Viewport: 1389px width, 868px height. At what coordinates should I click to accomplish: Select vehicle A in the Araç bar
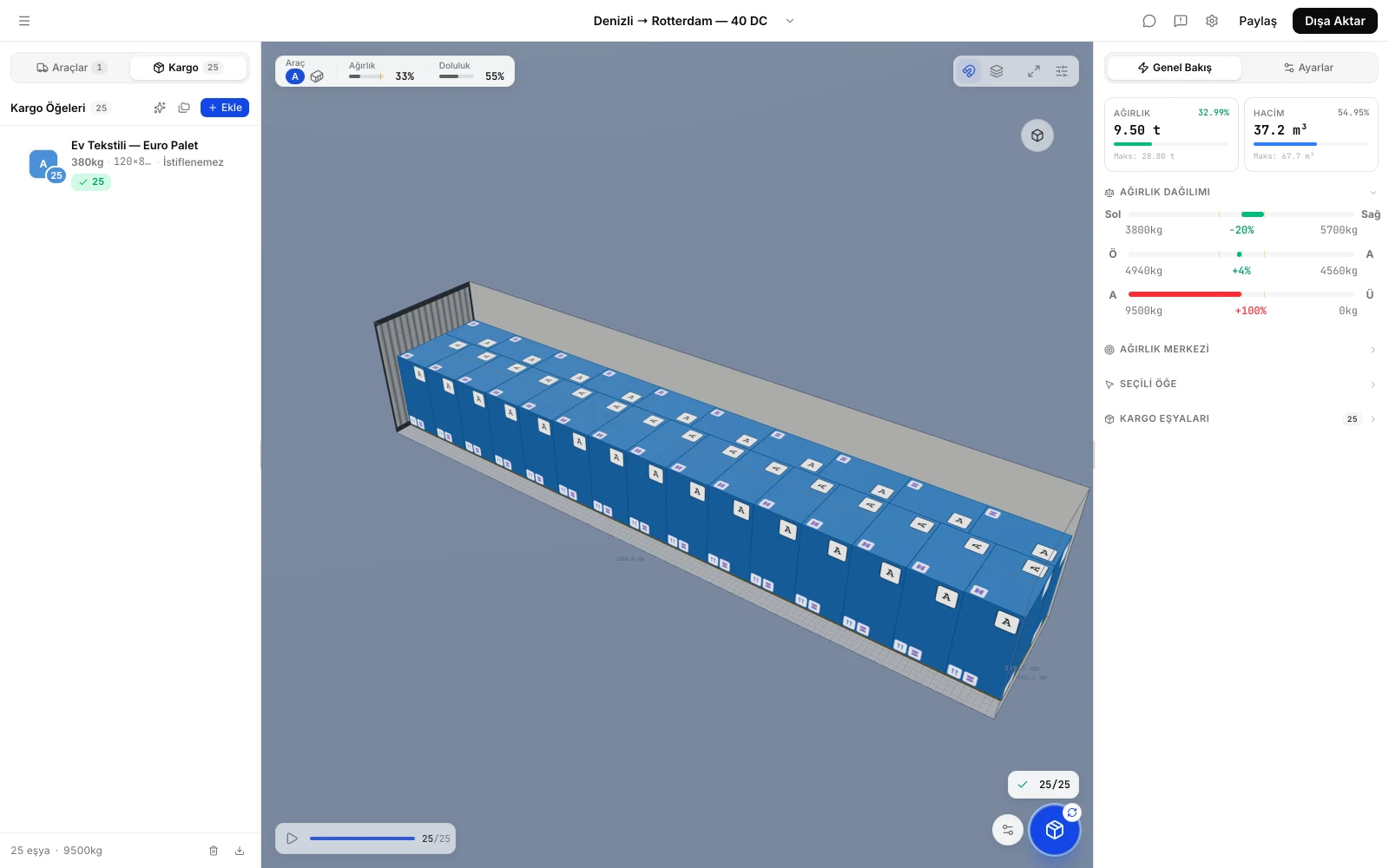coord(295,76)
